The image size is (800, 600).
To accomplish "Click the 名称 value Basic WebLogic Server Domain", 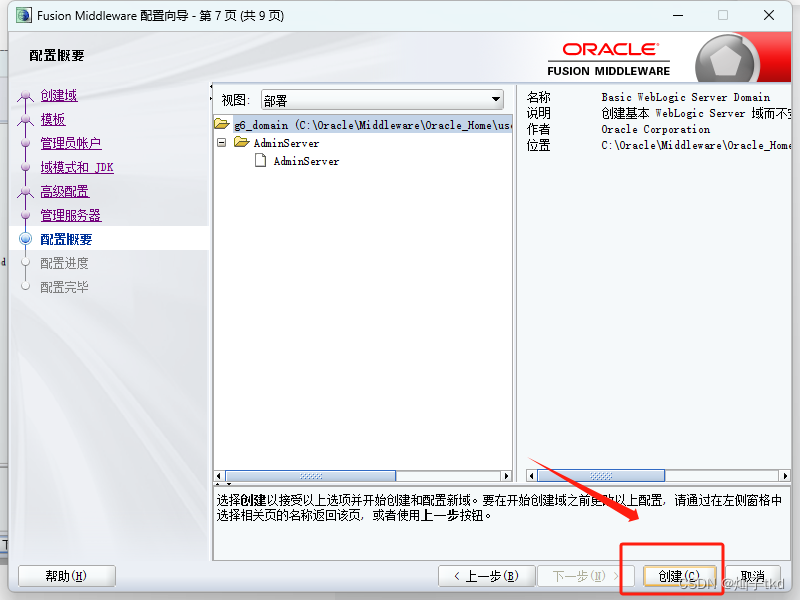I will click(686, 97).
